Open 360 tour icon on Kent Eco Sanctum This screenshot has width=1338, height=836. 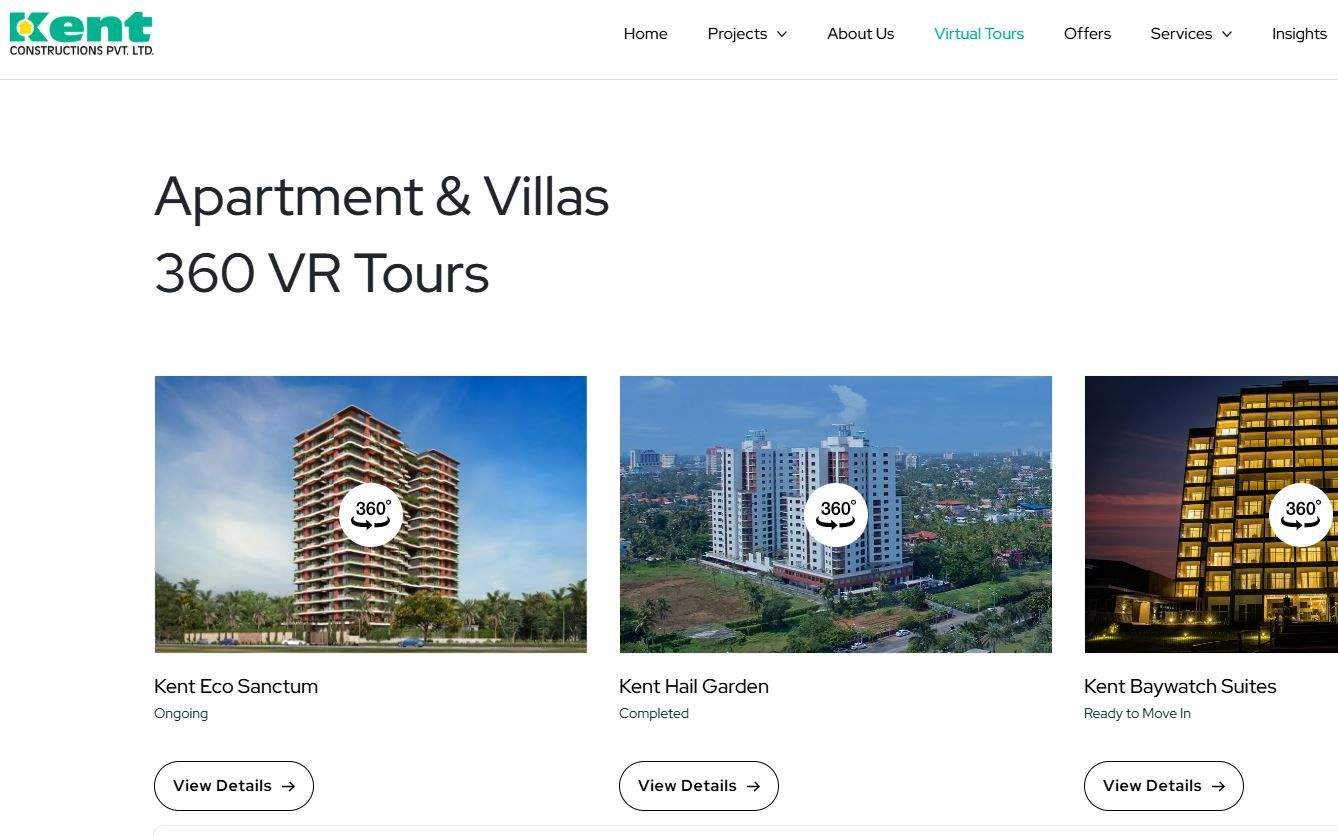pos(371,515)
